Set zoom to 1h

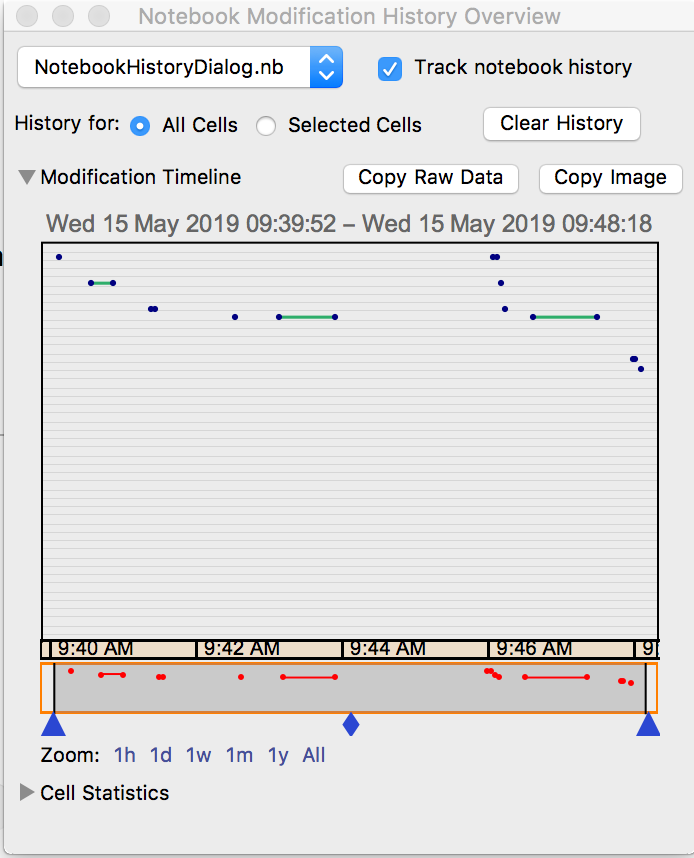pos(125,755)
